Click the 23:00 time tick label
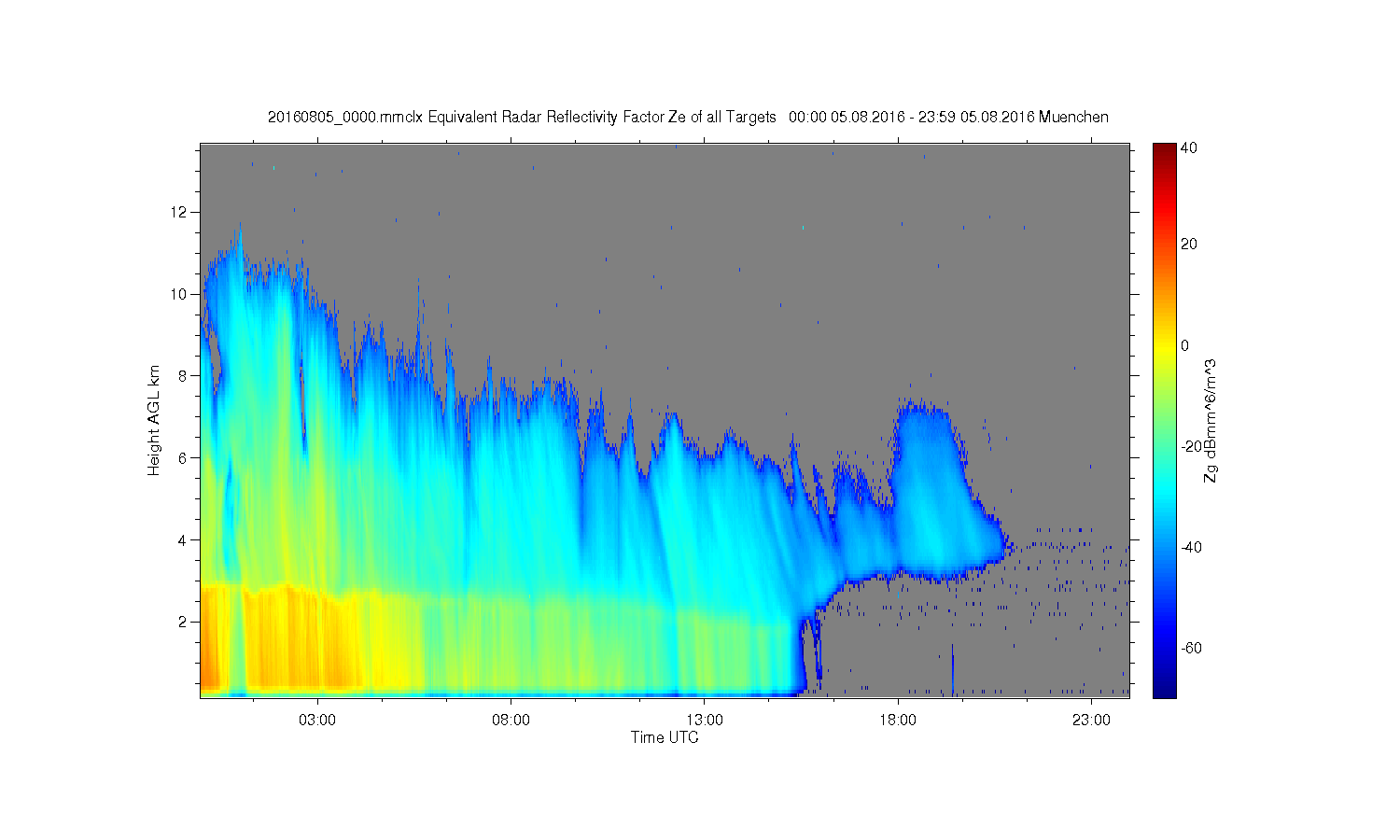Screen dimensions: 1400x840 [1091, 721]
